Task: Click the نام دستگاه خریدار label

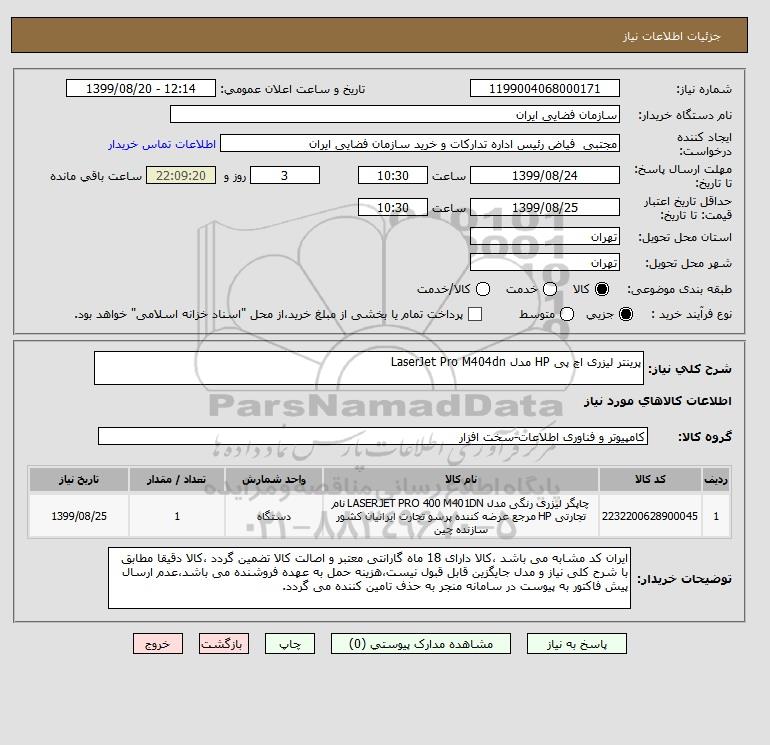Action: 685,115
